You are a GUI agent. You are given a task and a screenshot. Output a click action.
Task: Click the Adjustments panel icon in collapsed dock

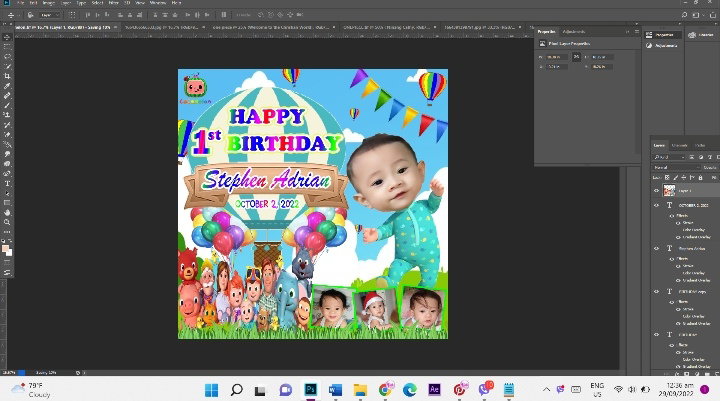point(649,45)
